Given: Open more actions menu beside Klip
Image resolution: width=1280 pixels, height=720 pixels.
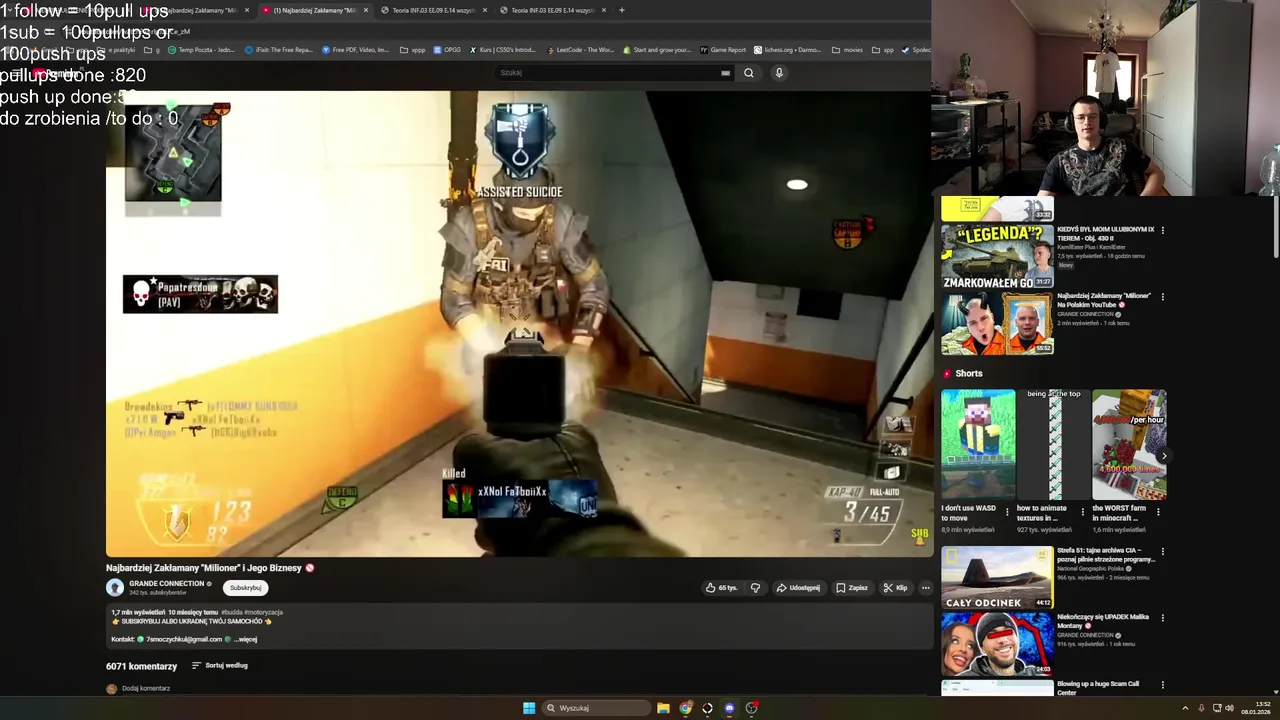Looking at the screenshot, I should coord(925,588).
